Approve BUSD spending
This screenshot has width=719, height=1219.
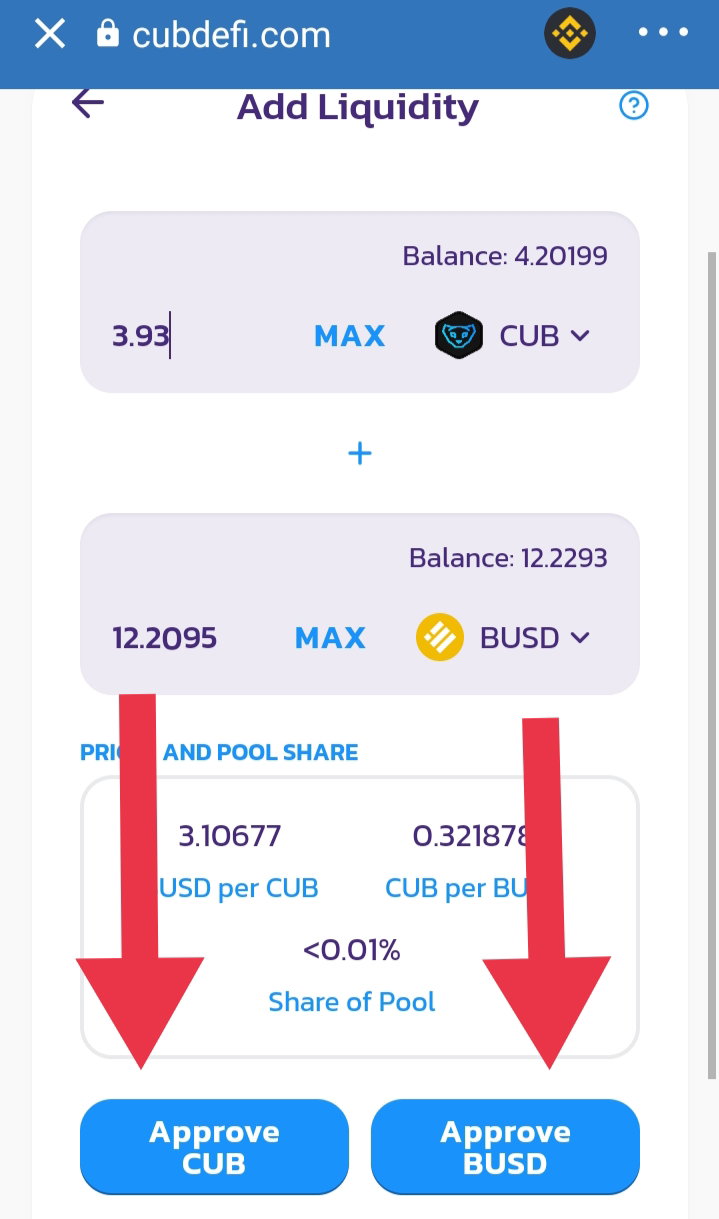(x=505, y=1147)
